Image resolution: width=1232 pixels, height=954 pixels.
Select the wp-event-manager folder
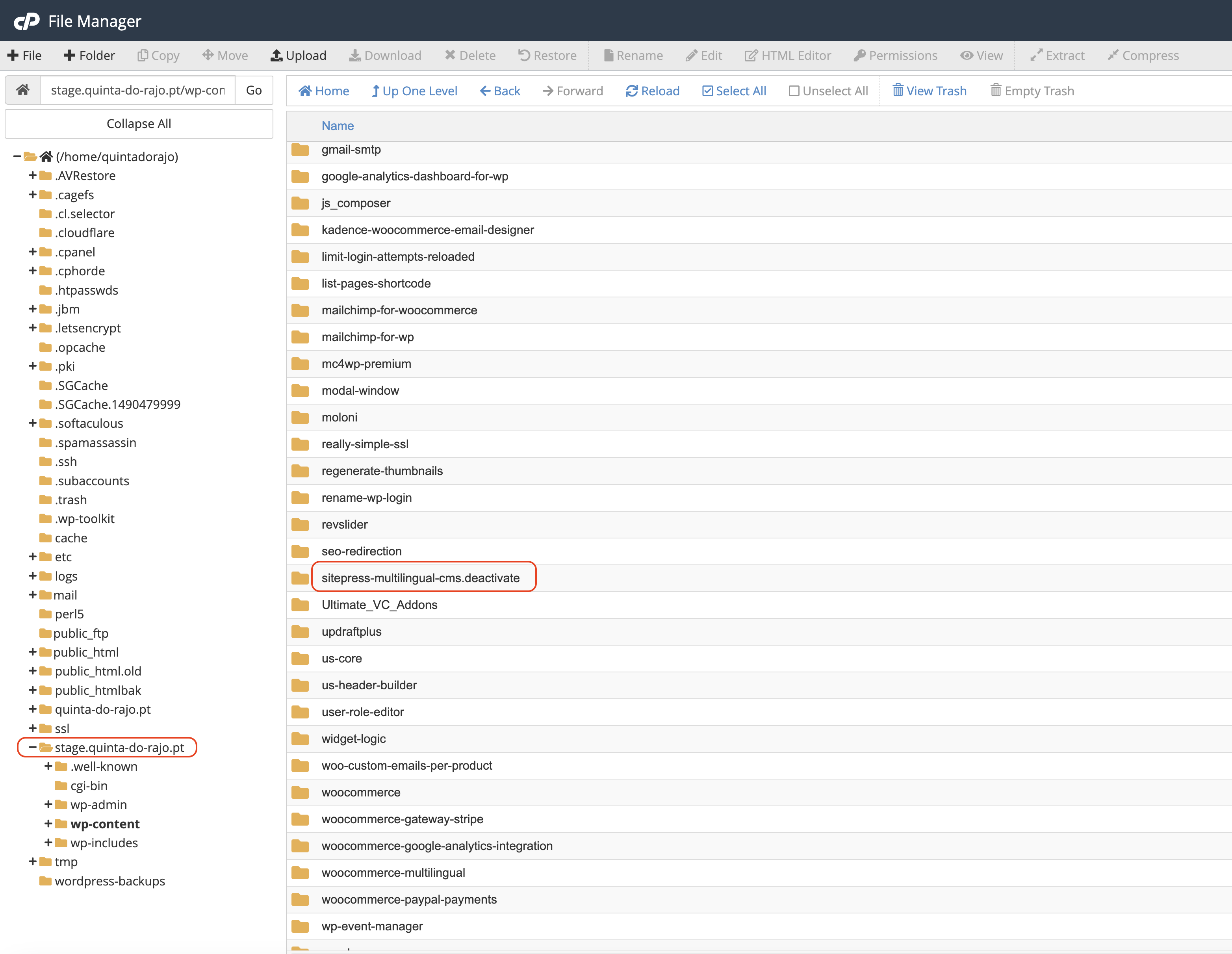click(x=372, y=926)
